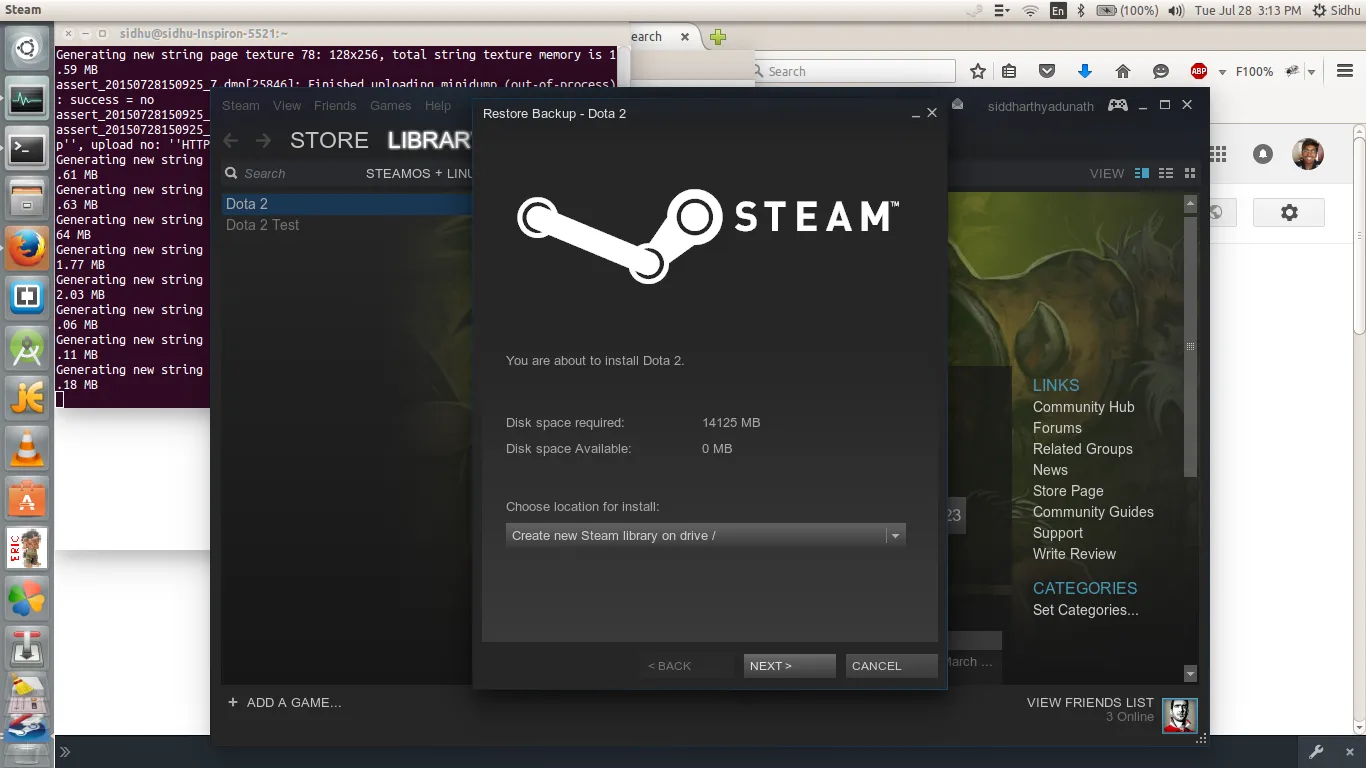Click the Steam library search field
Screen dimensions: 1366x768
(290, 174)
